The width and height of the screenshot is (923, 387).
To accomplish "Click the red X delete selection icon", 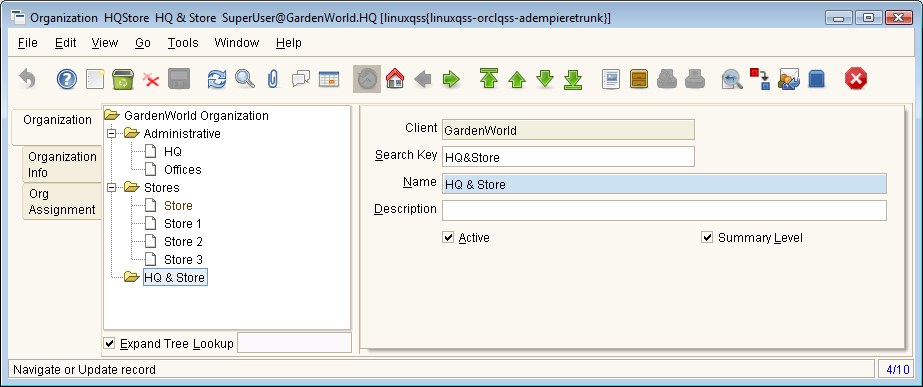I will coord(151,80).
